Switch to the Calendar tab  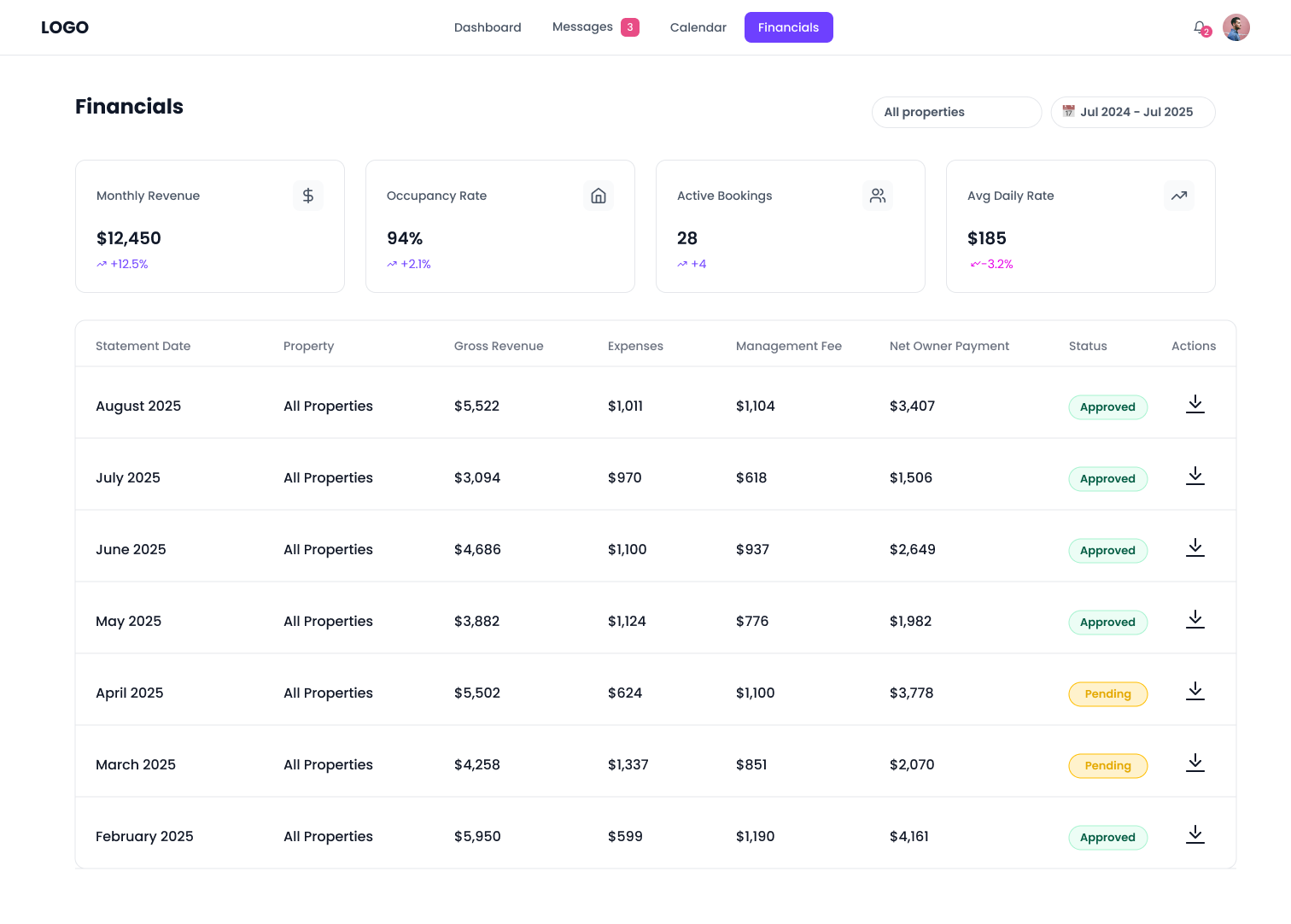tap(698, 27)
